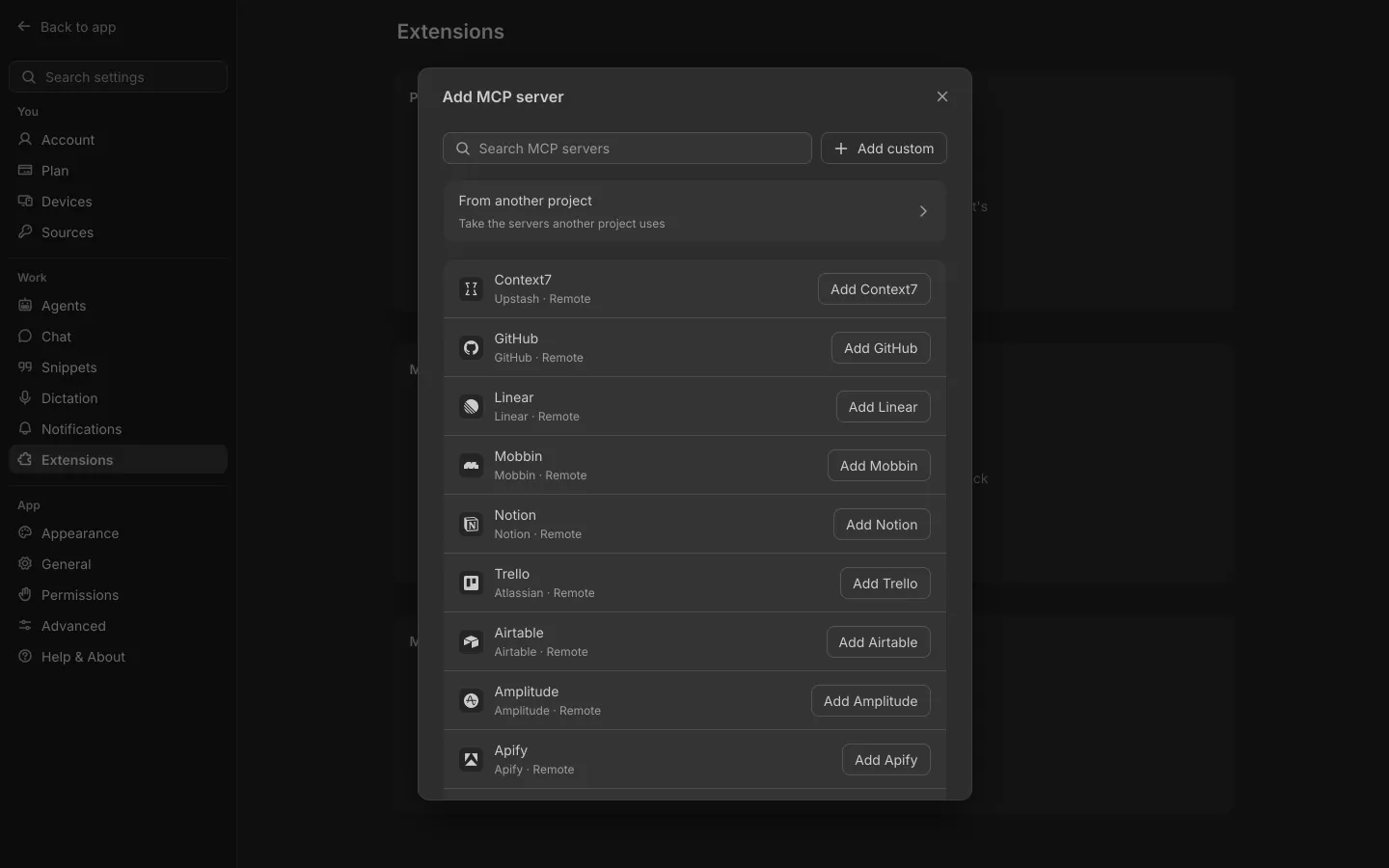Click the GitHub octocat icon

click(471, 347)
